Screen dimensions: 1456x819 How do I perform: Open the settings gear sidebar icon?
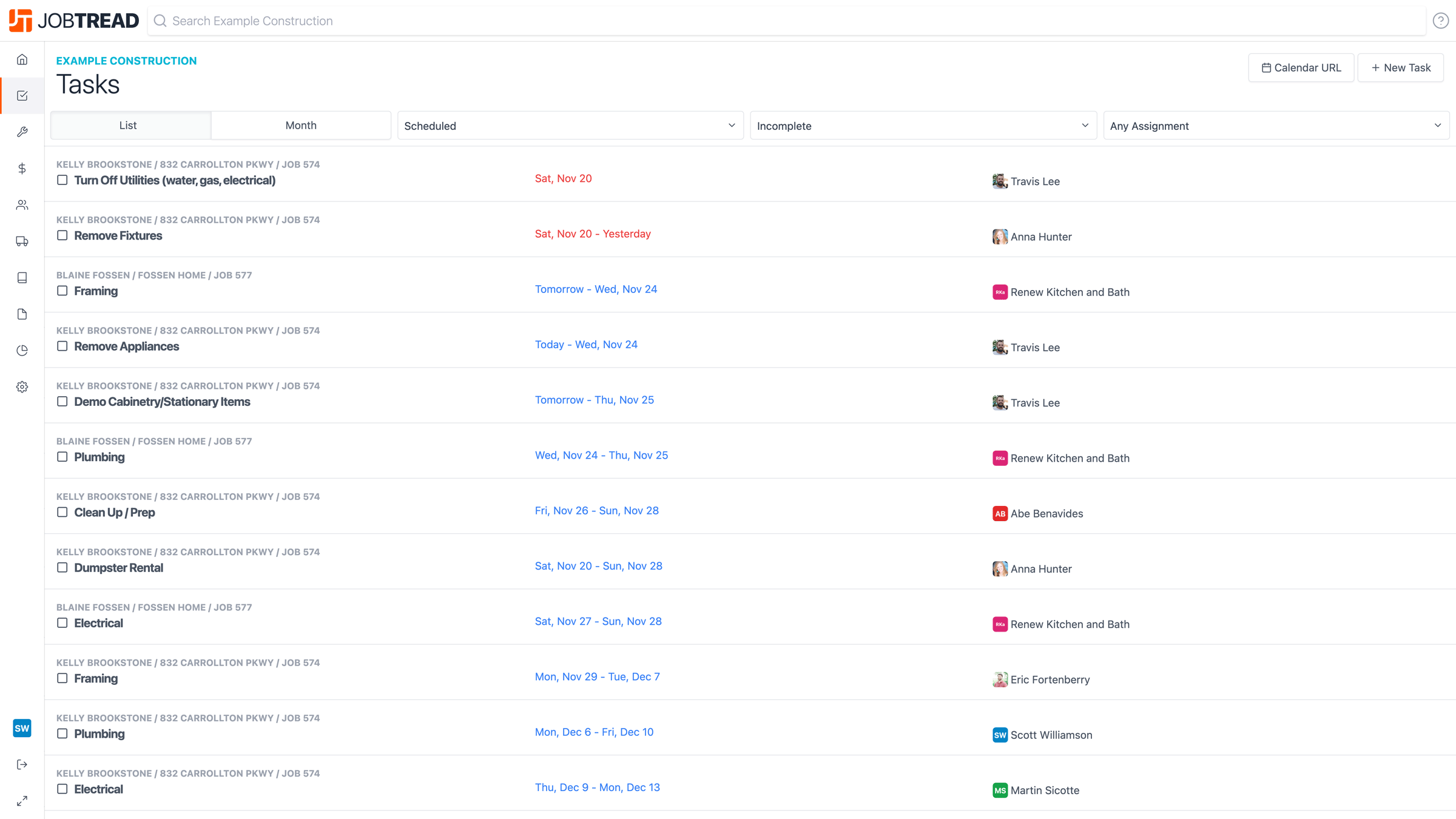click(x=22, y=387)
